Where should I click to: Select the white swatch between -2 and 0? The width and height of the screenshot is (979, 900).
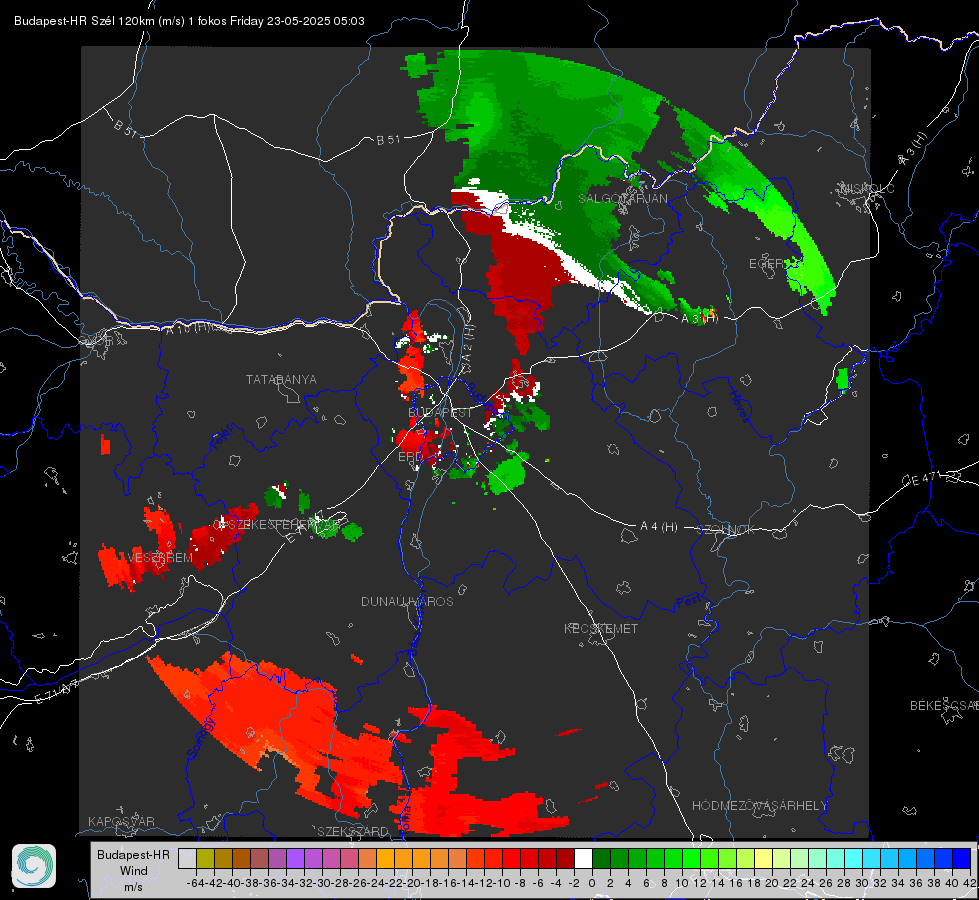coord(583,858)
